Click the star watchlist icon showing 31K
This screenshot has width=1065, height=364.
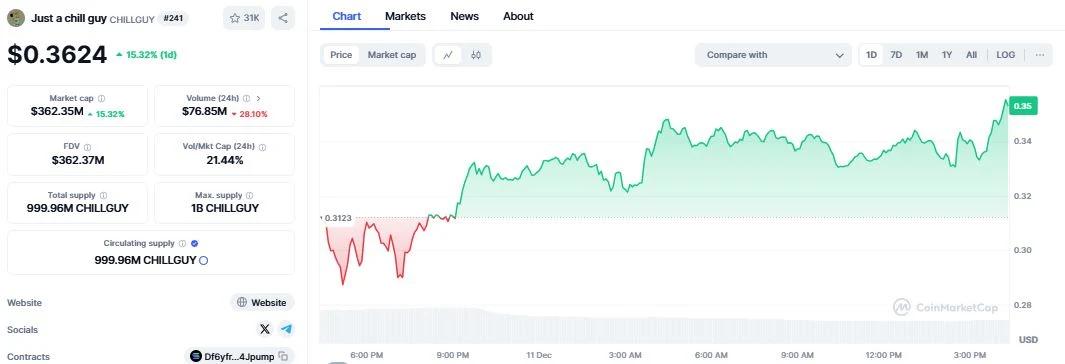tap(244, 18)
